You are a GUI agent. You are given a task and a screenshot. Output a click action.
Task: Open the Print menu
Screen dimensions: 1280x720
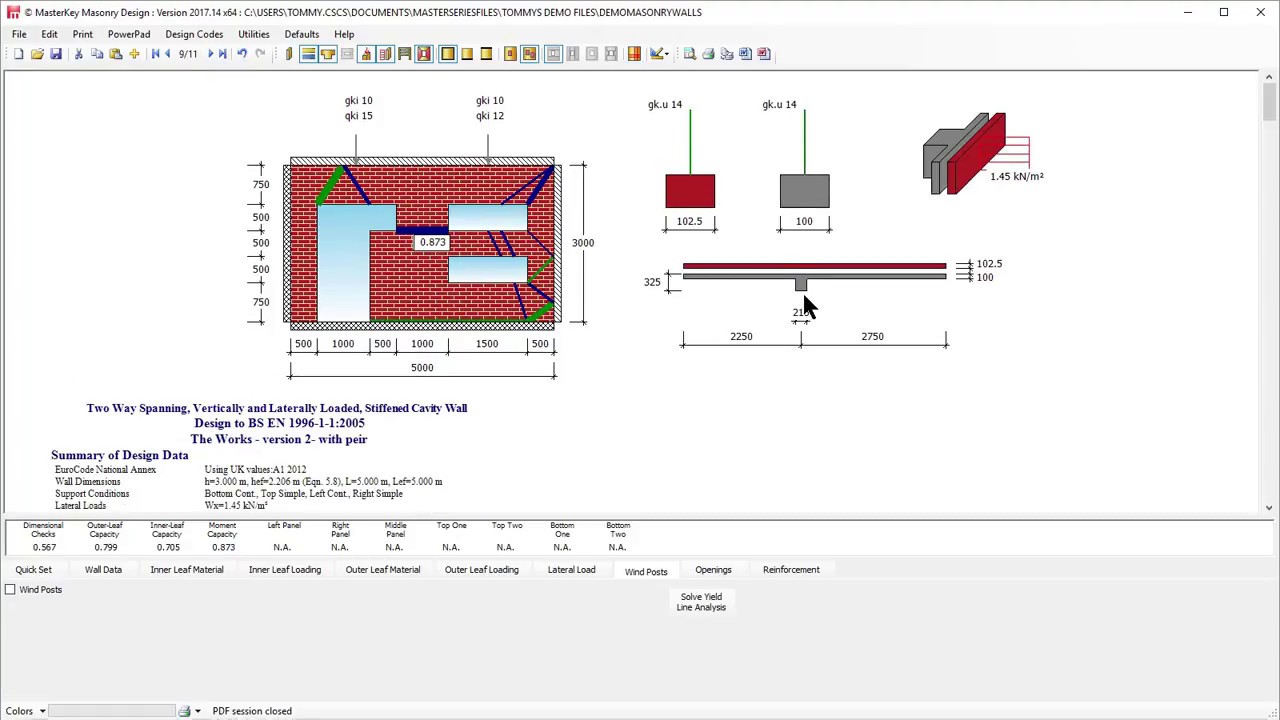coord(82,34)
